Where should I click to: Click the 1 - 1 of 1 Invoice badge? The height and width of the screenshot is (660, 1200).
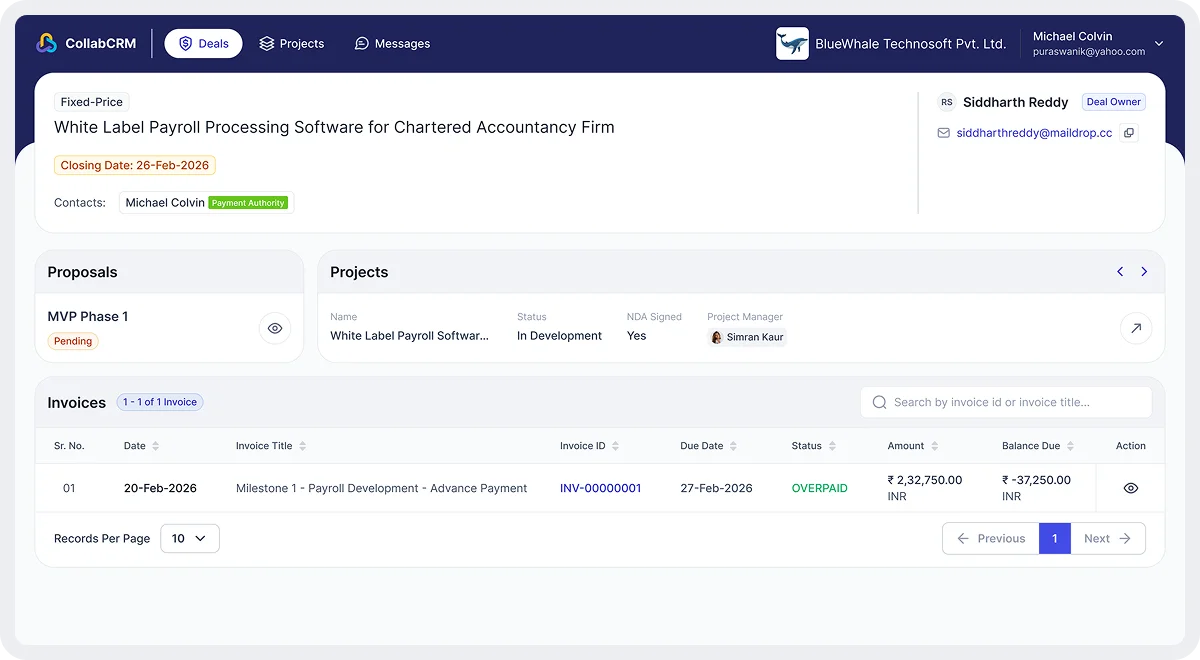160,402
